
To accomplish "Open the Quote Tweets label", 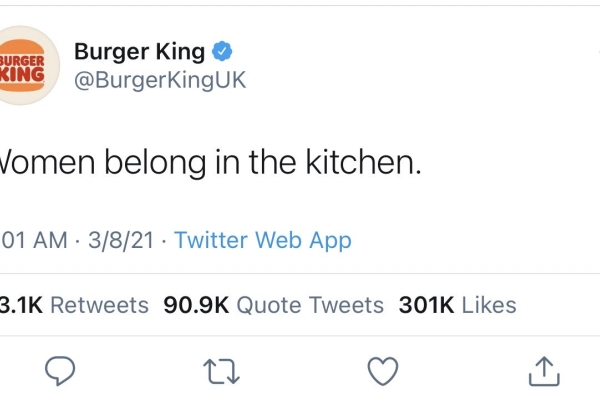I will 308,305.
